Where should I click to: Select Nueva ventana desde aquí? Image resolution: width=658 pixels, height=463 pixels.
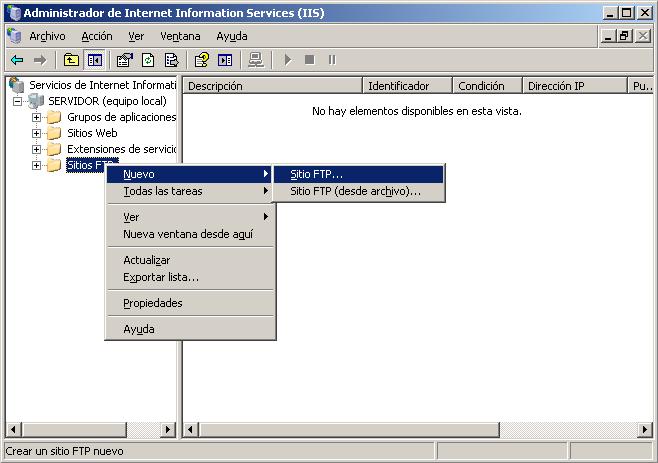point(190,234)
